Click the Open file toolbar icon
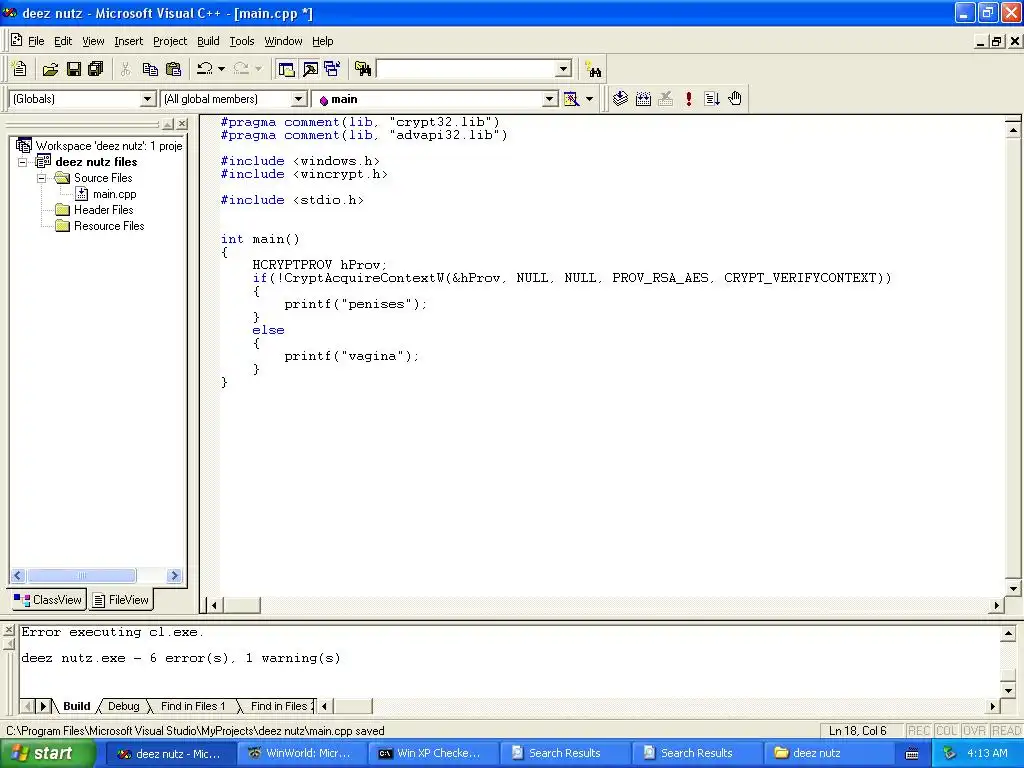 coord(50,69)
